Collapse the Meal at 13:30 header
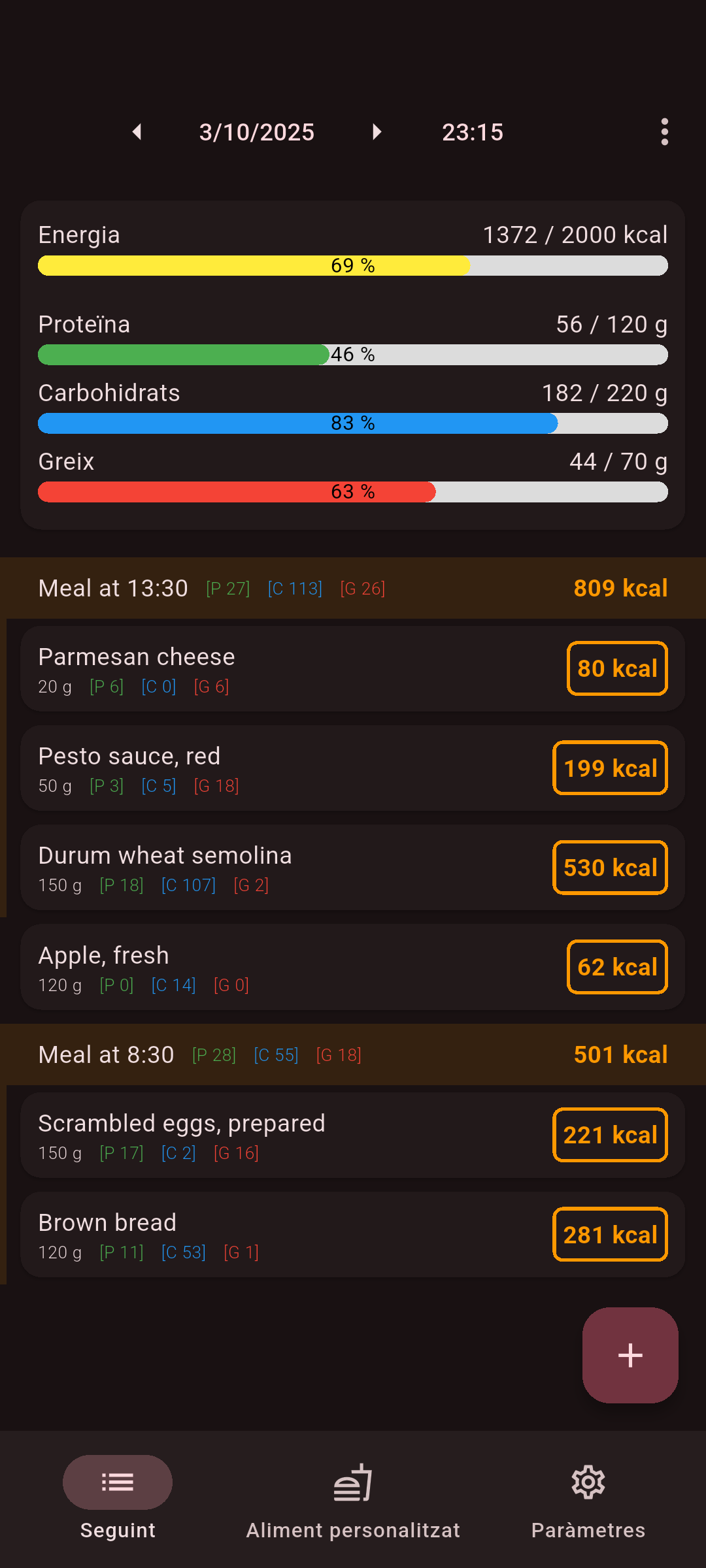This screenshot has width=706, height=1568. point(353,588)
